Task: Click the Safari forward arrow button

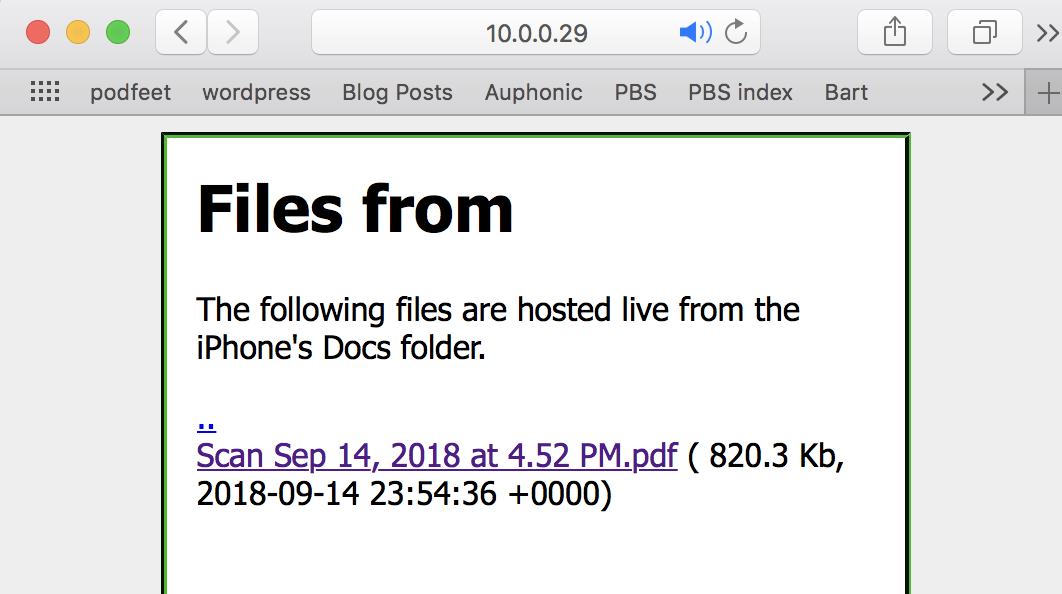Action: [x=233, y=33]
